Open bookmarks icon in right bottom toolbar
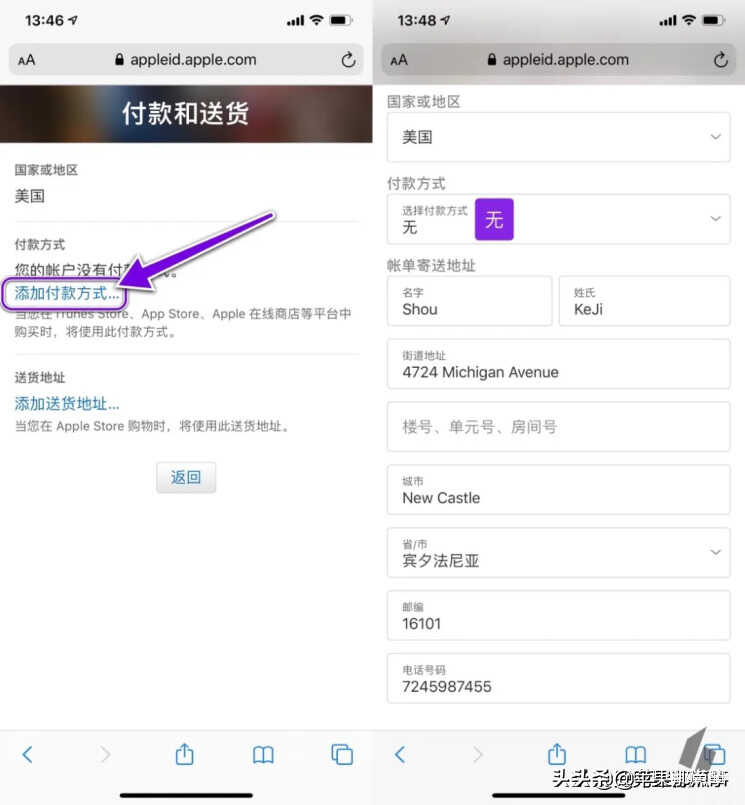Viewport: 745px width, 805px height. point(635,755)
